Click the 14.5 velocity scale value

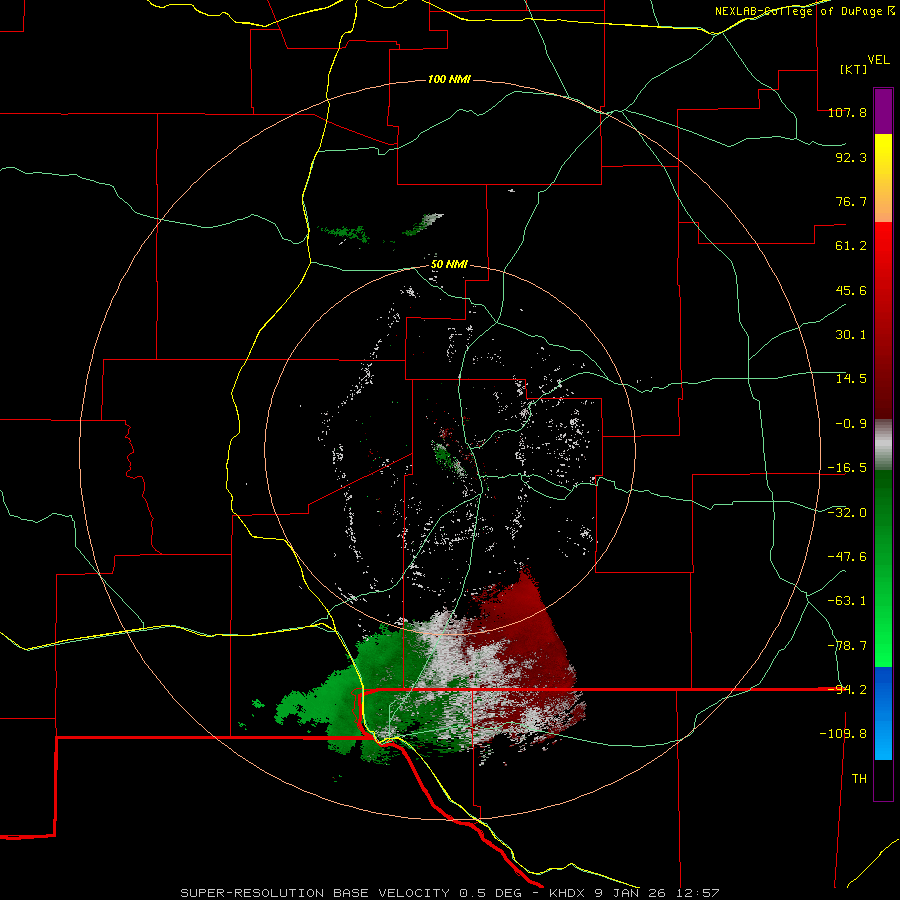851,379
